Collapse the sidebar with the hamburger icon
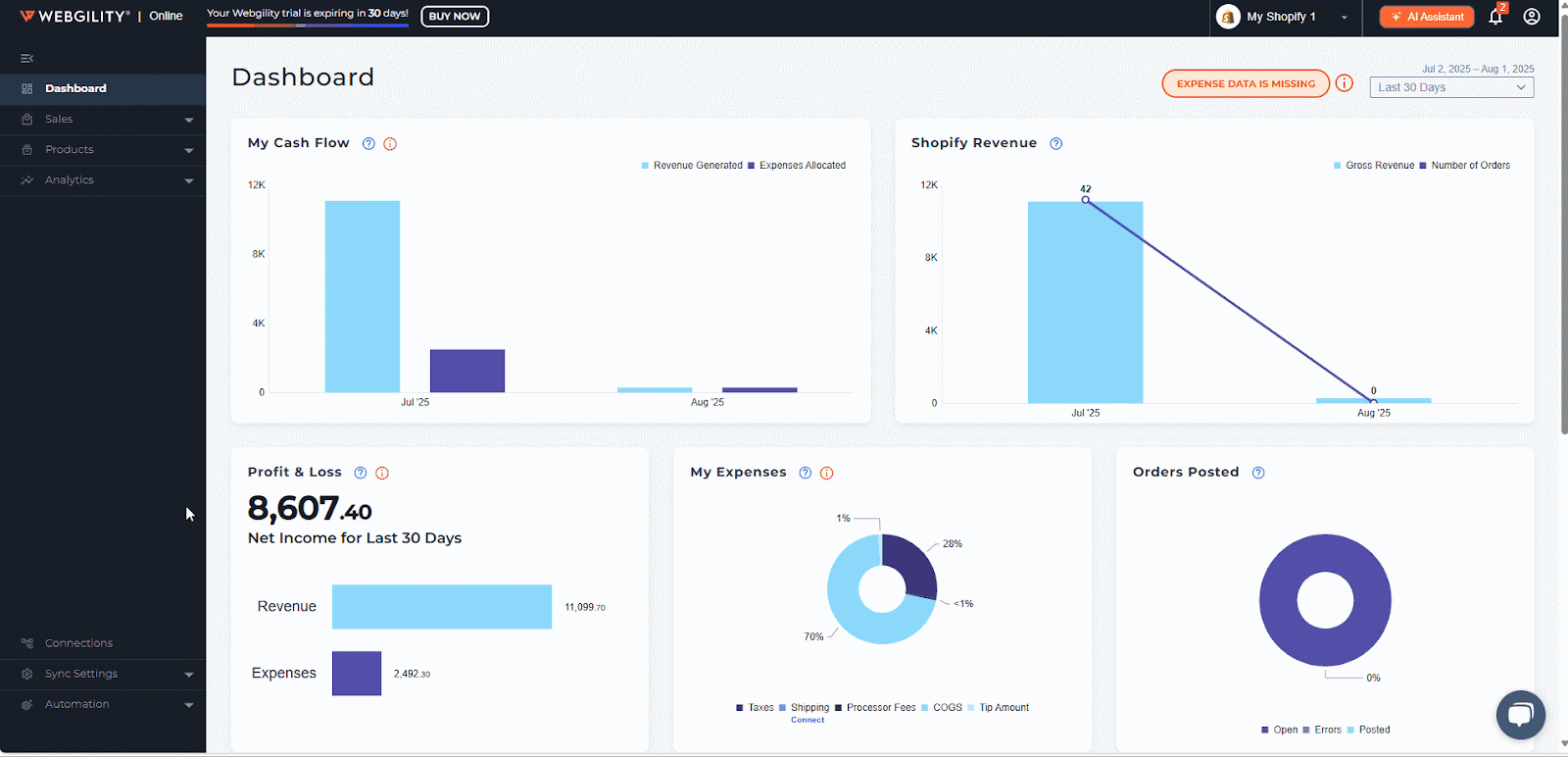 click(x=26, y=59)
